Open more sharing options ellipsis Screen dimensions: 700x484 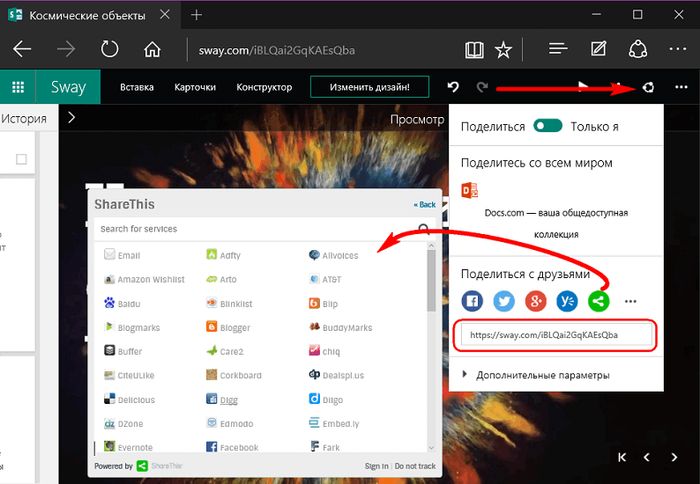click(630, 301)
